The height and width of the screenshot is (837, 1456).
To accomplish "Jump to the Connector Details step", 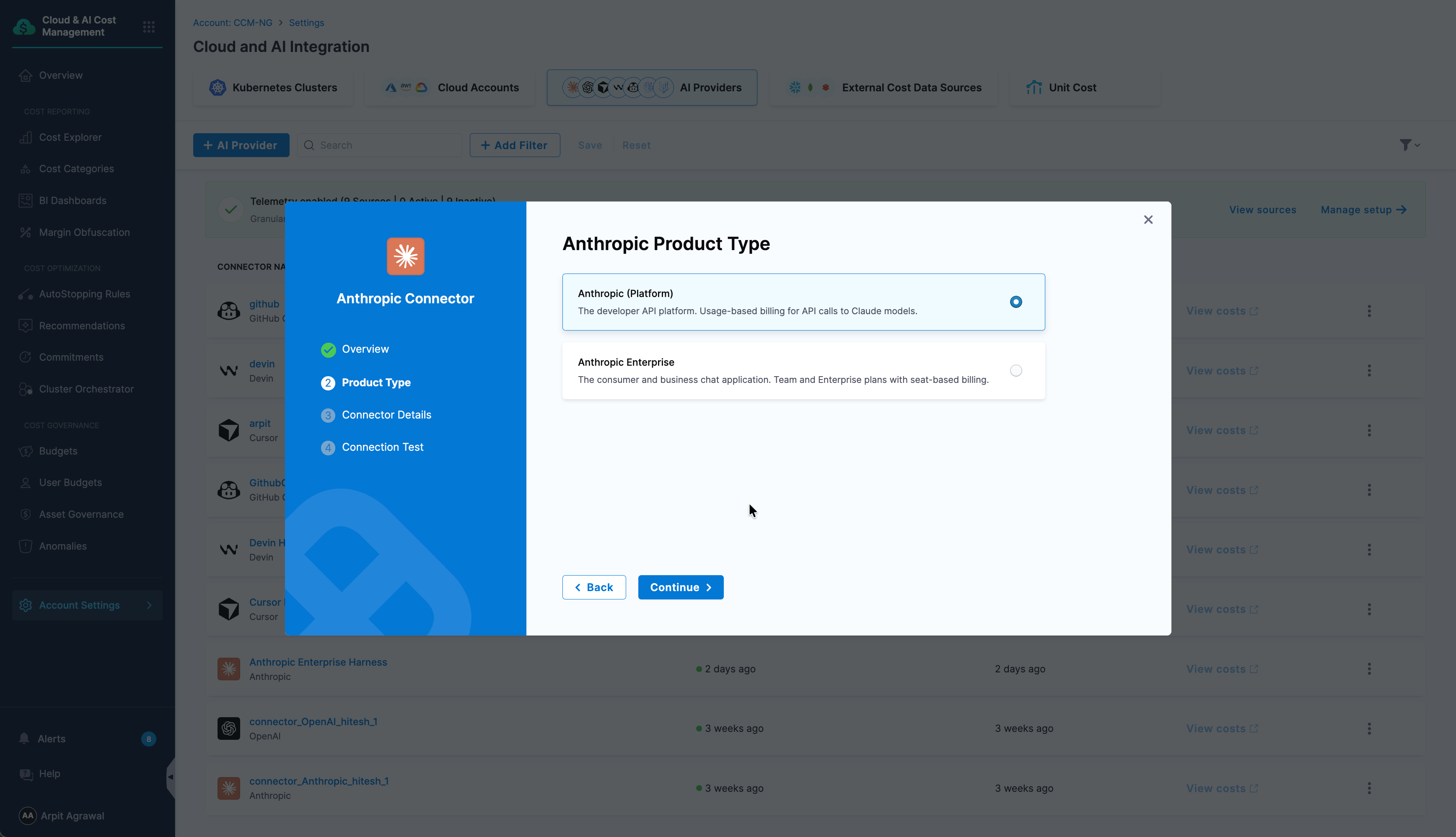I will [376, 414].
